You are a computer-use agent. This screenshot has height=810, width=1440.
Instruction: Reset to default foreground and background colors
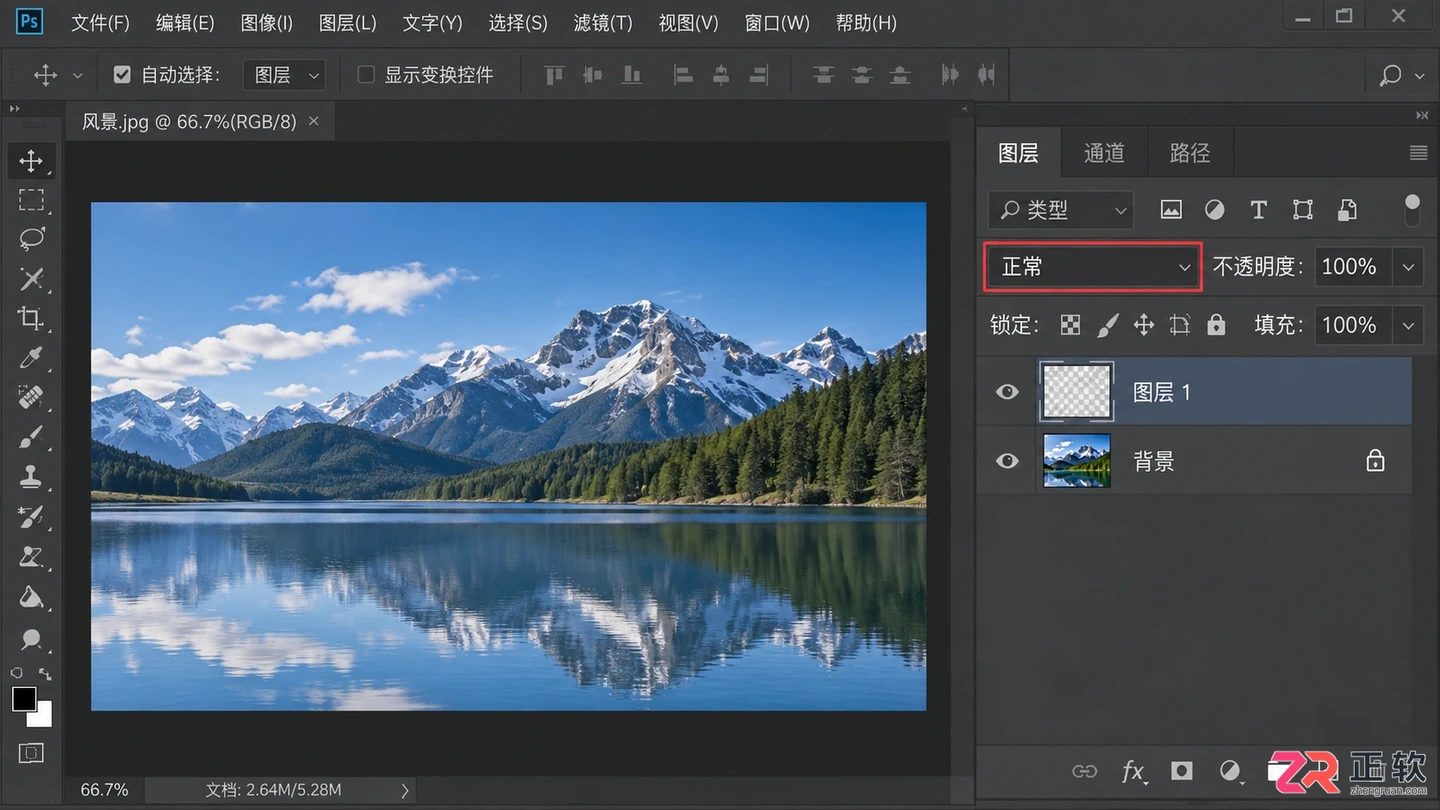(x=17, y=674)
